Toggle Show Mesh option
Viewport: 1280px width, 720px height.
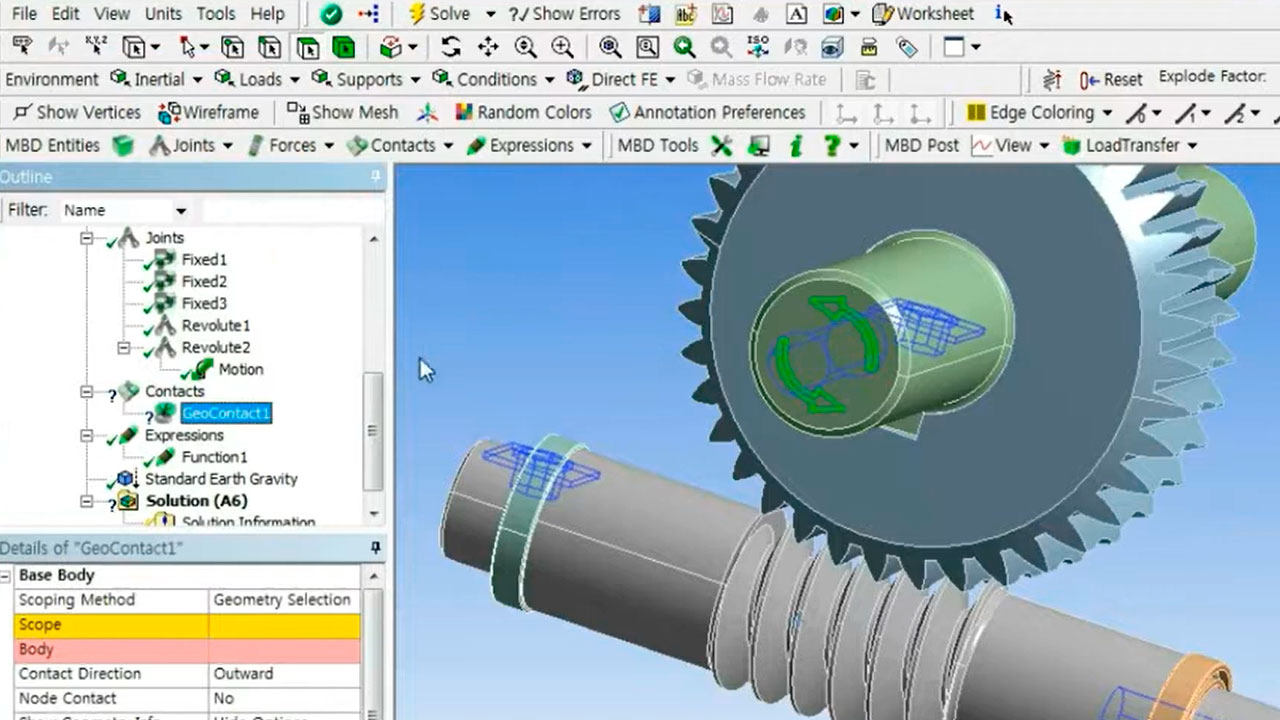(342, 113)
